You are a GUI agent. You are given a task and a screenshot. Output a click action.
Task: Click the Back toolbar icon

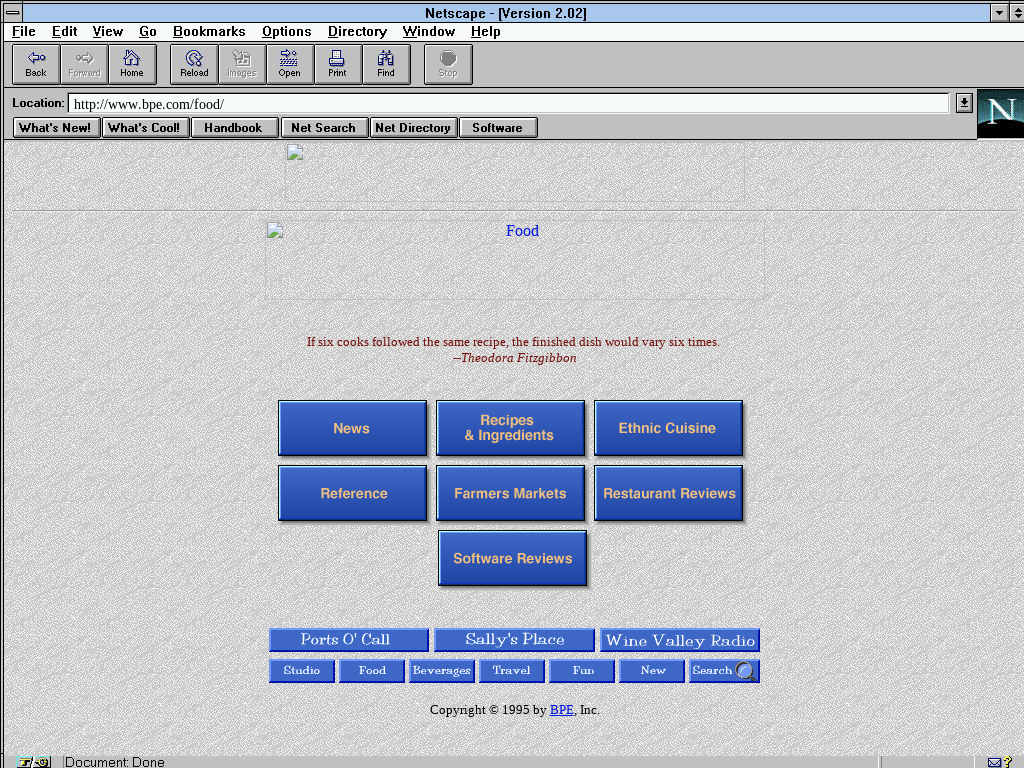pos(36,64)
